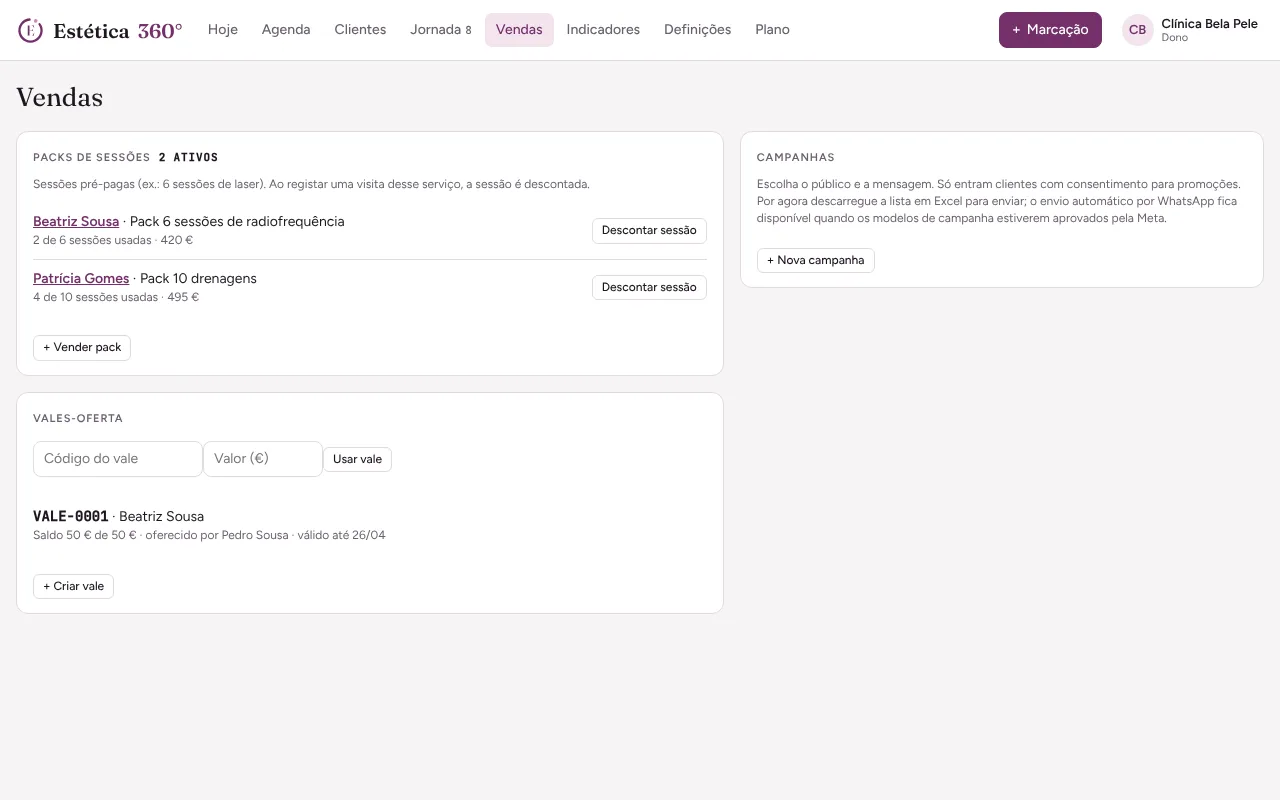The height and width of the screenshot is (800, 1280).
Task: Click the 'Pack 6 sessões de radiofrequência' text
Action: click(x=237, y=221)
